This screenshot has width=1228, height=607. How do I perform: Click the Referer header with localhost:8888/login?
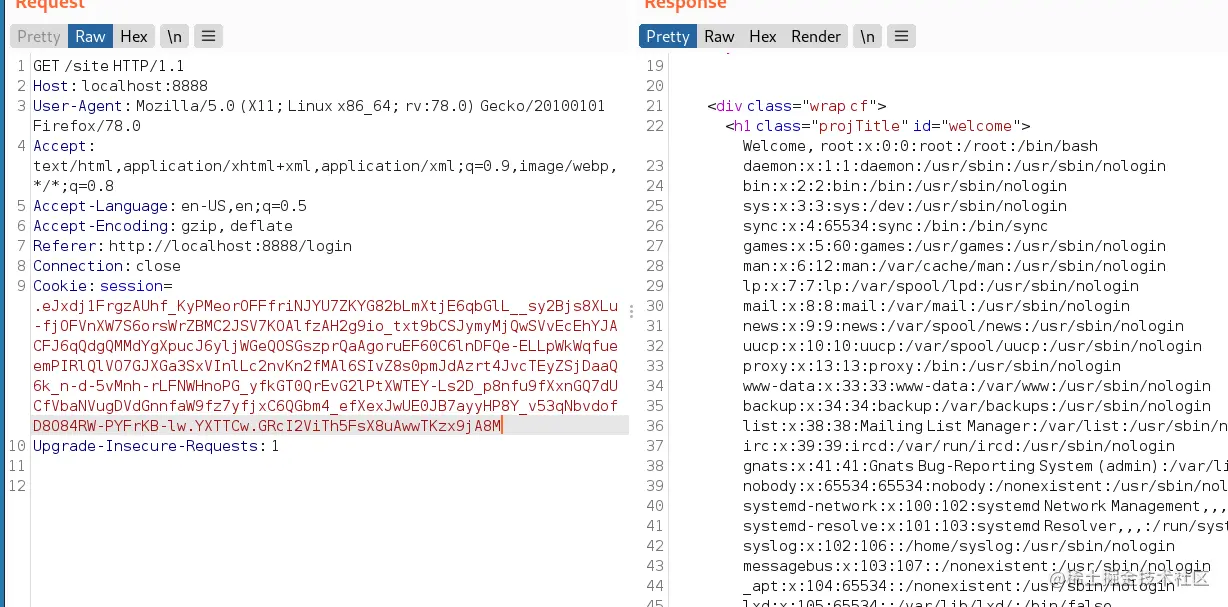pyautogui.click(x=192, y=246)
